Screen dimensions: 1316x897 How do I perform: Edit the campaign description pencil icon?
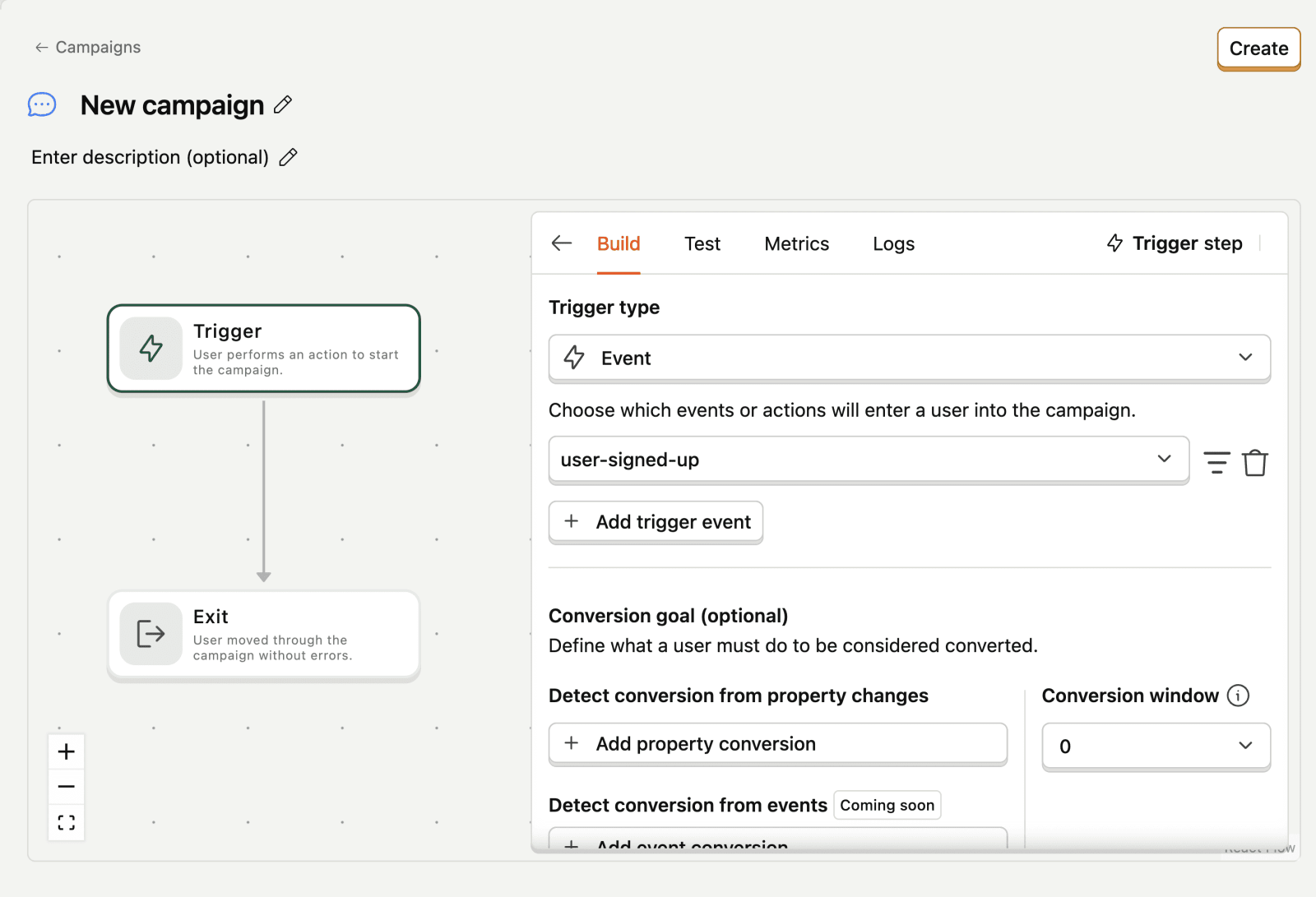coord(288,157)
